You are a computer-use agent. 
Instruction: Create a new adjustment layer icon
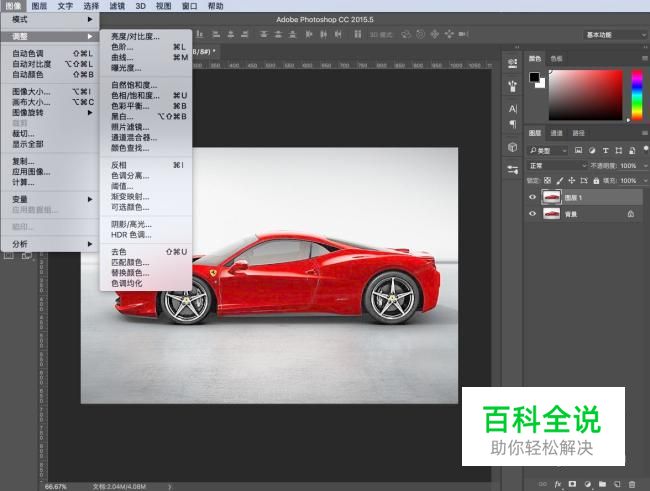pyautogui.click(x=587, y=483)
